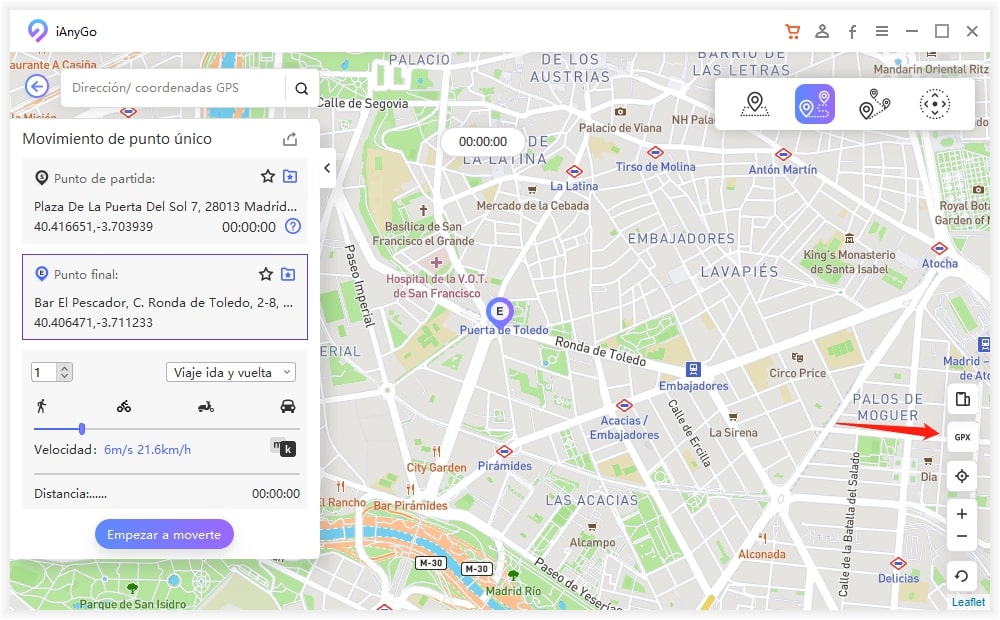Image resolution: width=1000 pixels, height=620 pixels.
Task: Click the Embajadores station label on map
Action: point(693,386)
